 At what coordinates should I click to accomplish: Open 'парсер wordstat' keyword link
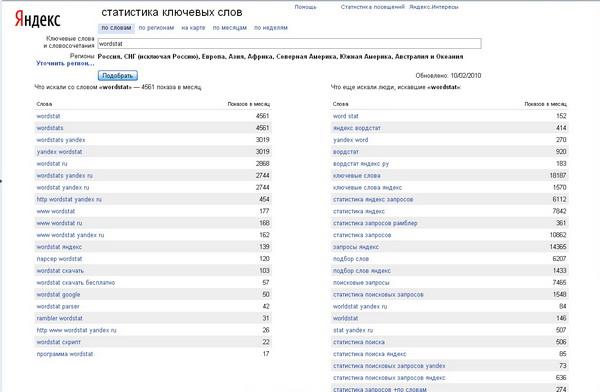point(59,259)
